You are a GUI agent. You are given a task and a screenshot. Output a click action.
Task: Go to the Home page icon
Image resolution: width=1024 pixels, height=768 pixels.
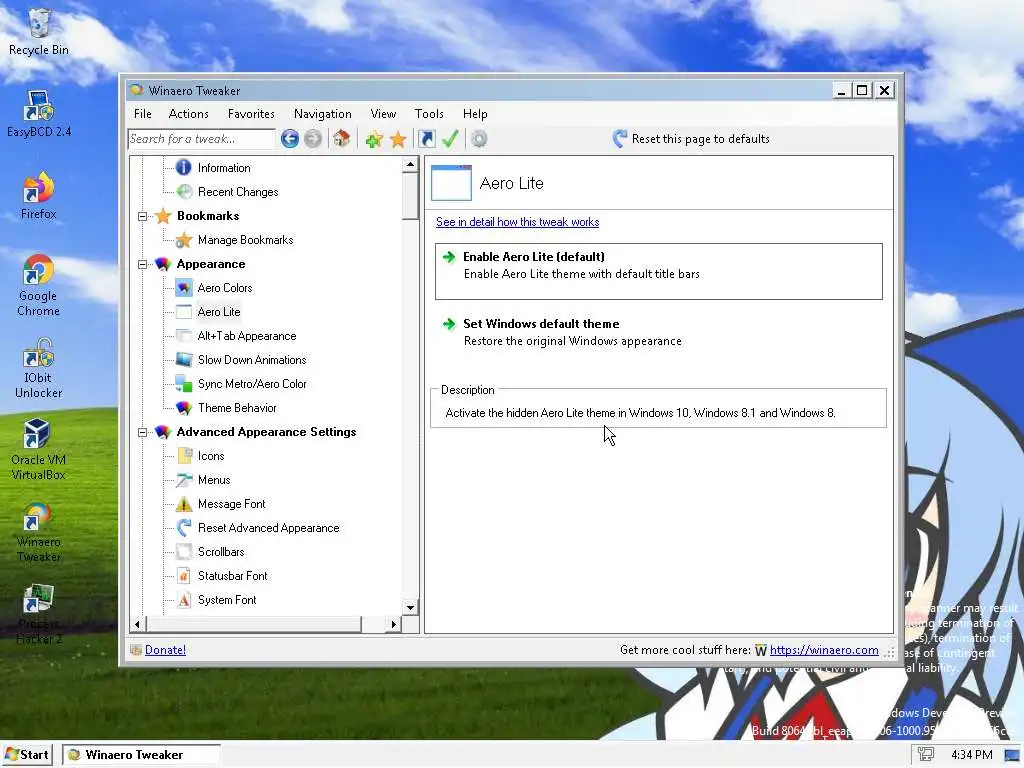342,138
